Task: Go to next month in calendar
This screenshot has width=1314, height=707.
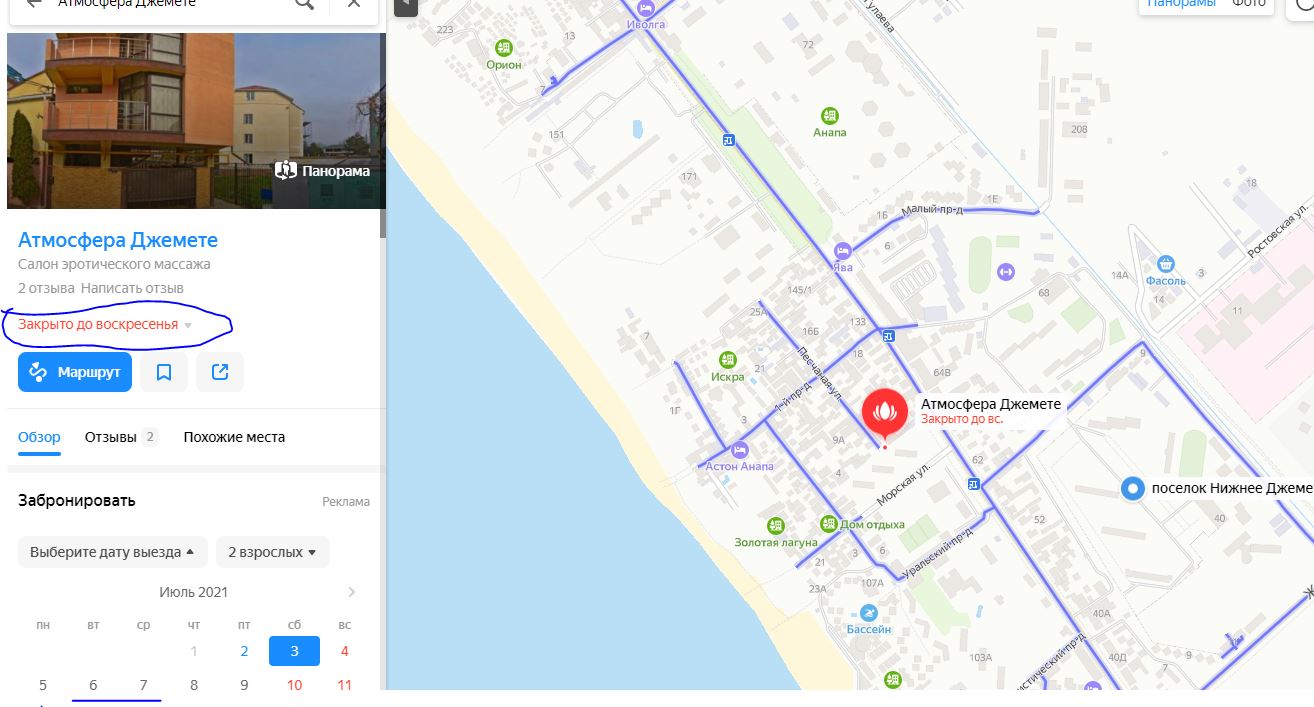Action: [352, 592]
